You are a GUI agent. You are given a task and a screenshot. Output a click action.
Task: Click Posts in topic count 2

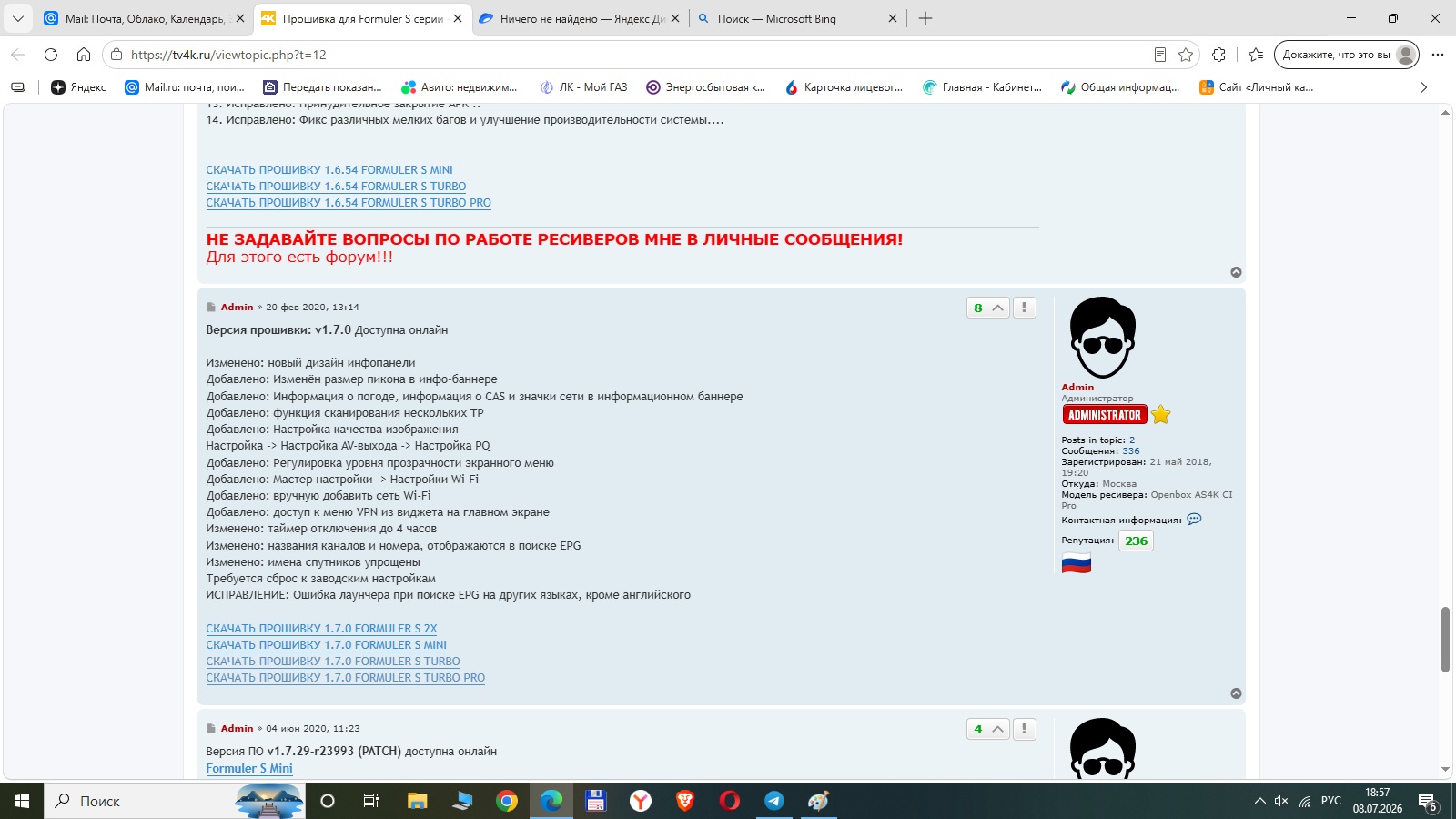[1132, 440]
